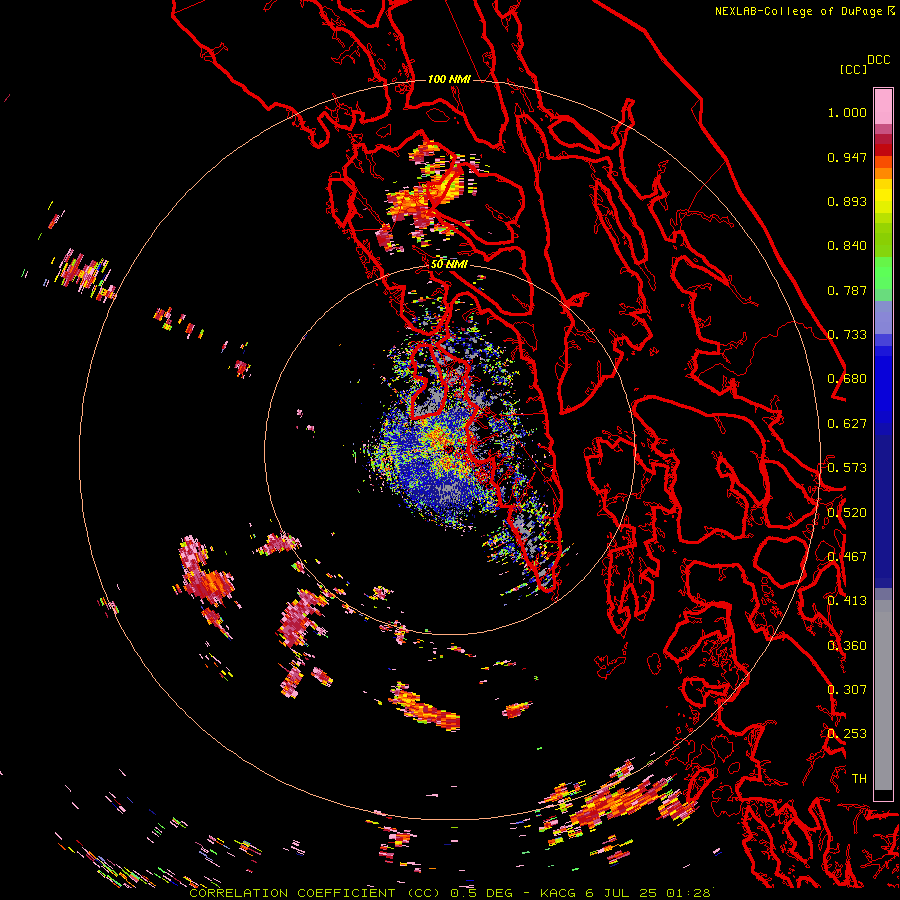This screenshot has width=900, height=900.
Task: Click the 0.787 color scale value
Action: pos(847,290)
